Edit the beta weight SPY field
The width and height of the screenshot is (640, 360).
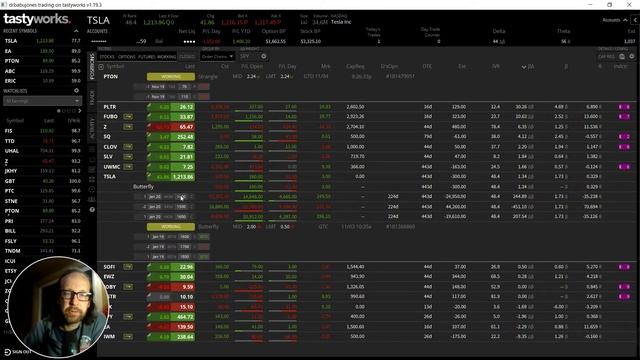[x=248, y=57]
